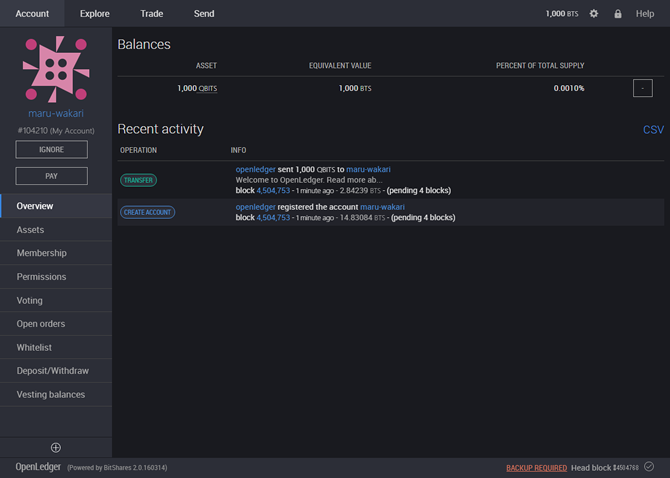
Task: Download activity as CSV
Action: pos(653,130)
